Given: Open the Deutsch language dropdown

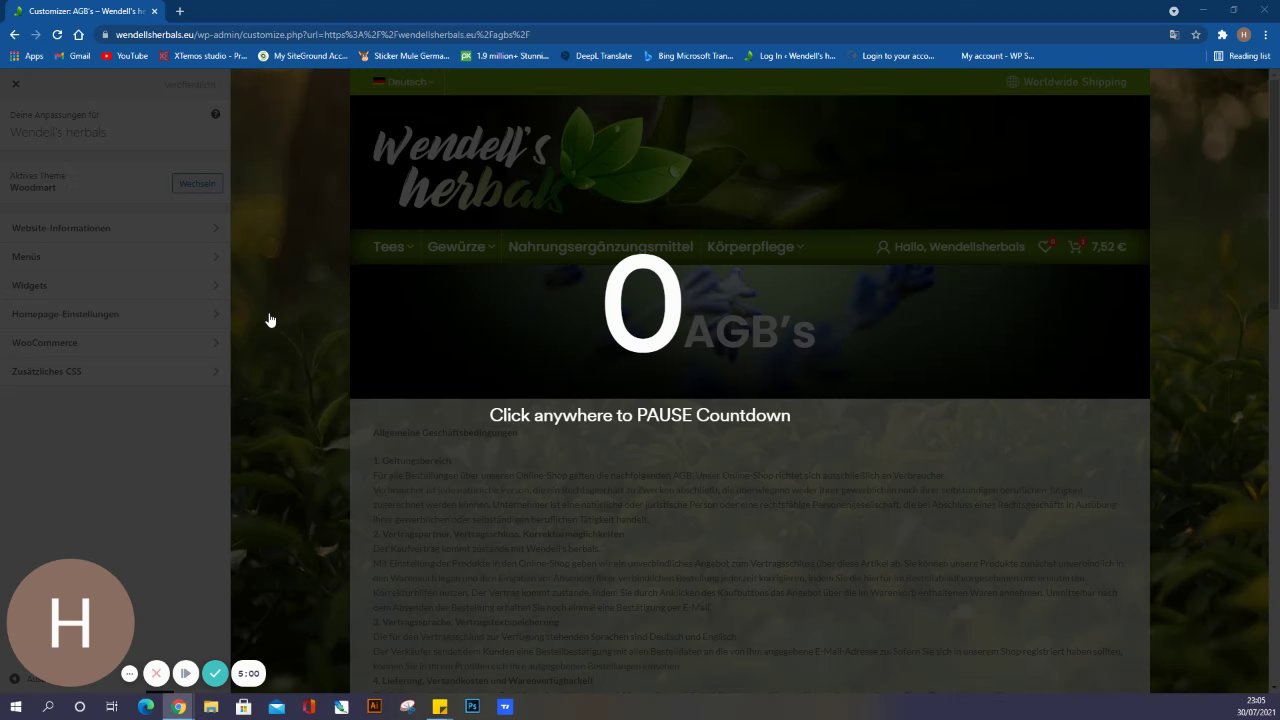Looking at the screenshot, I should pyautogui.click(x=404, y=82).
